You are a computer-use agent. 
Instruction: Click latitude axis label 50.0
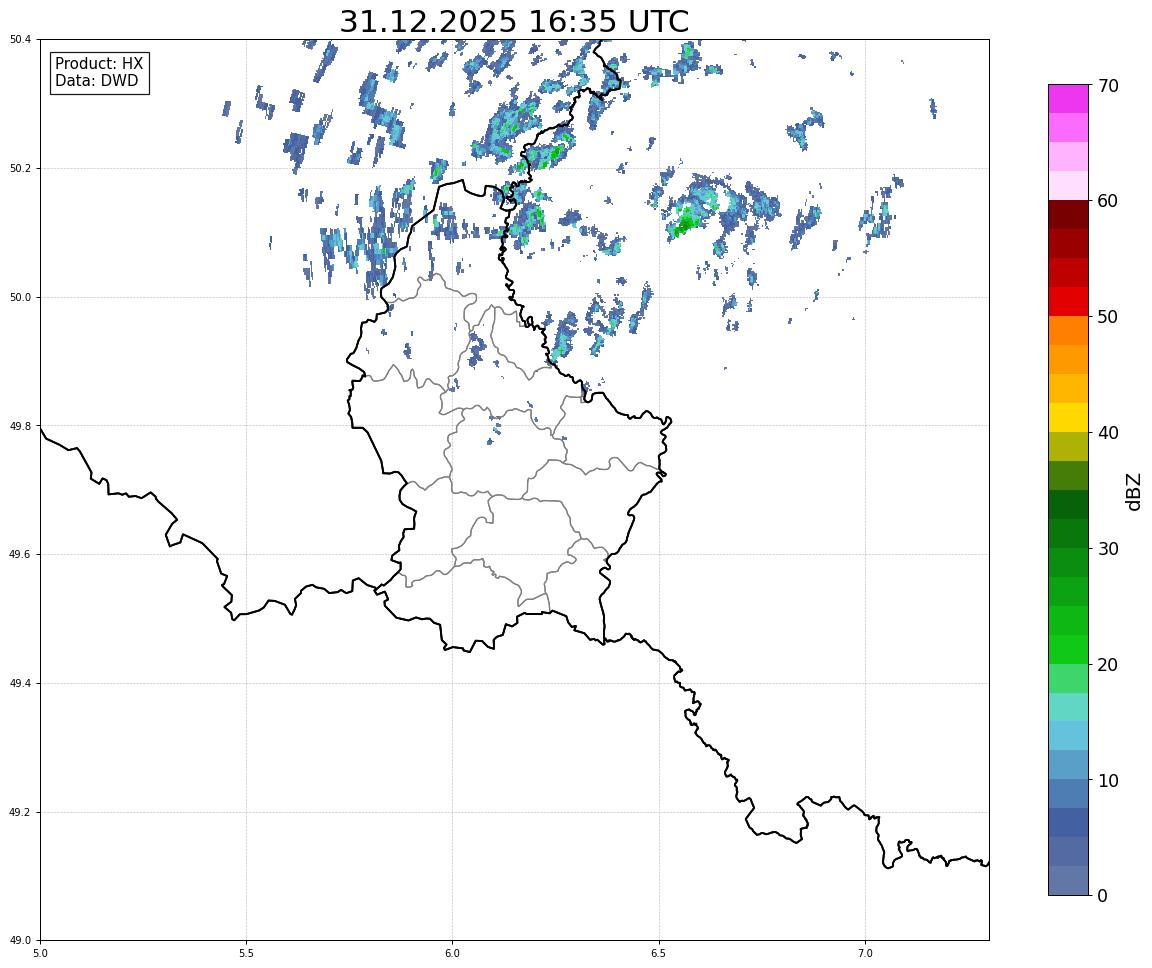click(20, 297)
